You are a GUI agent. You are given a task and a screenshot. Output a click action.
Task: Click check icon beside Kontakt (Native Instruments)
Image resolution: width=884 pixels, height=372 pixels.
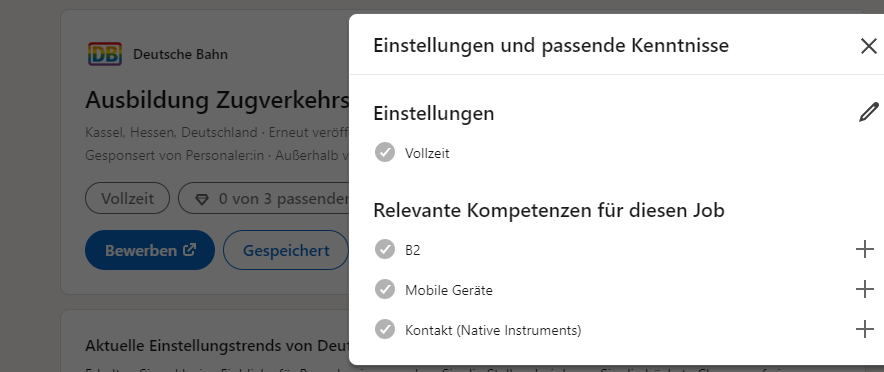click(385, 329)
